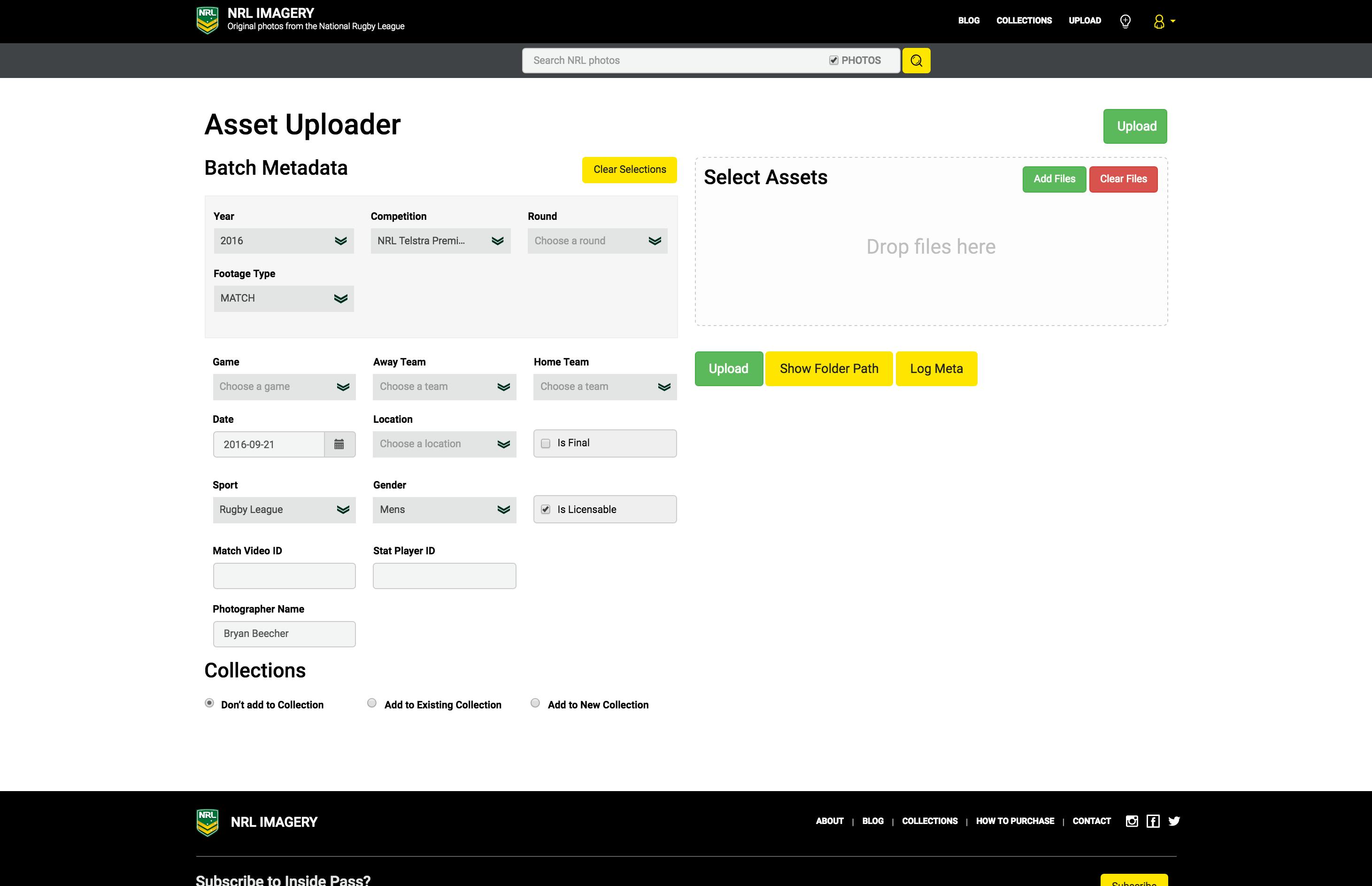Click the Twitter icon in the footer
Viewport: 1372px width, 886px height.
1174,821
